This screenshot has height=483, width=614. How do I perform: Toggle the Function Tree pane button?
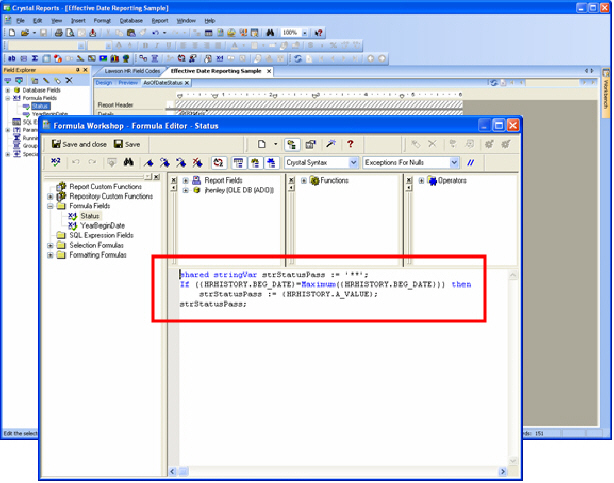[x=255, y=163]
